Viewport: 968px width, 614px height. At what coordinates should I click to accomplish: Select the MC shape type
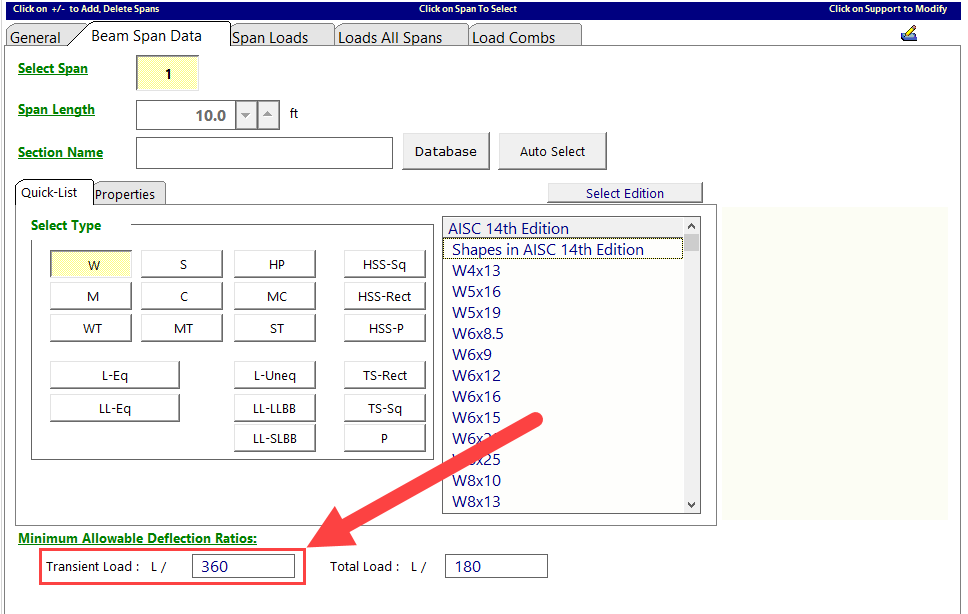click(275, 297)
